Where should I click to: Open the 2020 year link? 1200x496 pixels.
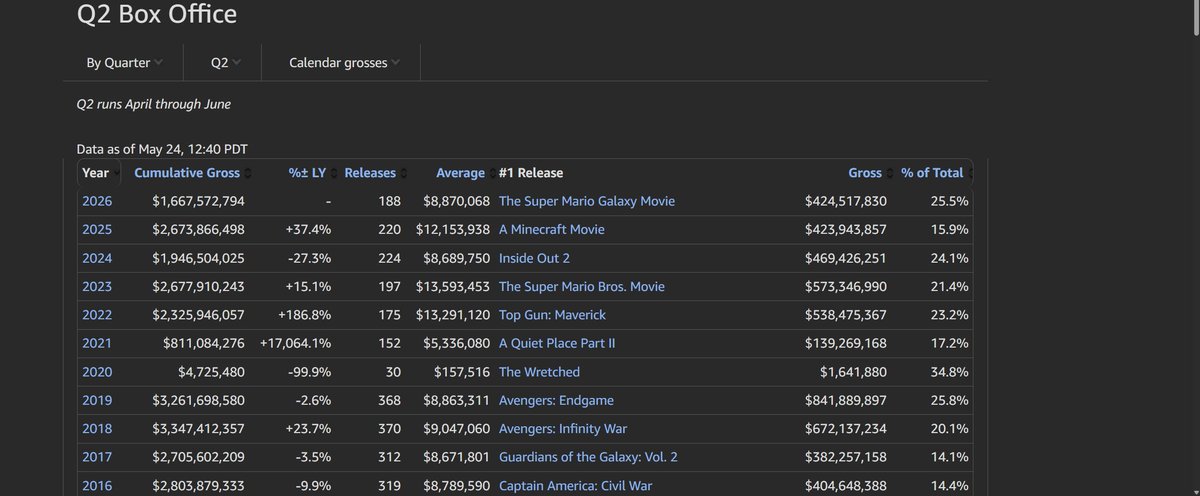tap(97, 372)
